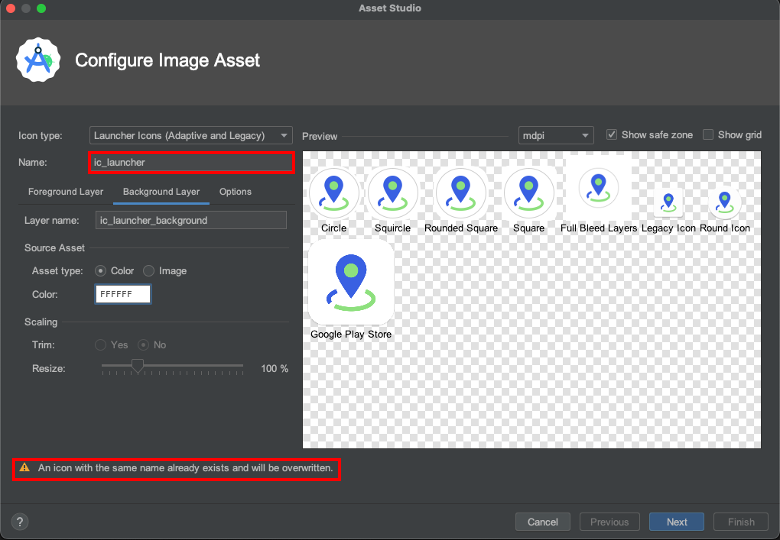Click the Icon type: label

coord(40,136)
